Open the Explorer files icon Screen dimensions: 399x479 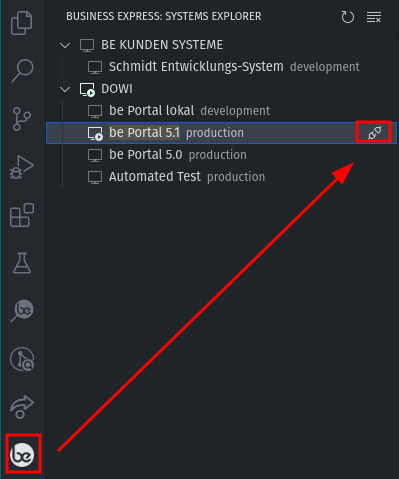click(22, 23)
